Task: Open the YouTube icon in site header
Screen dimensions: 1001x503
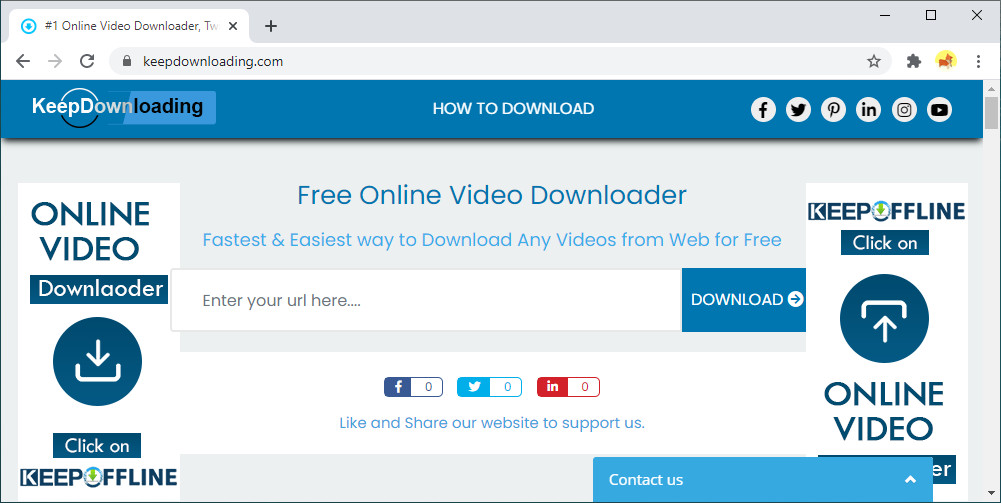Action: [x=939, y=109]
